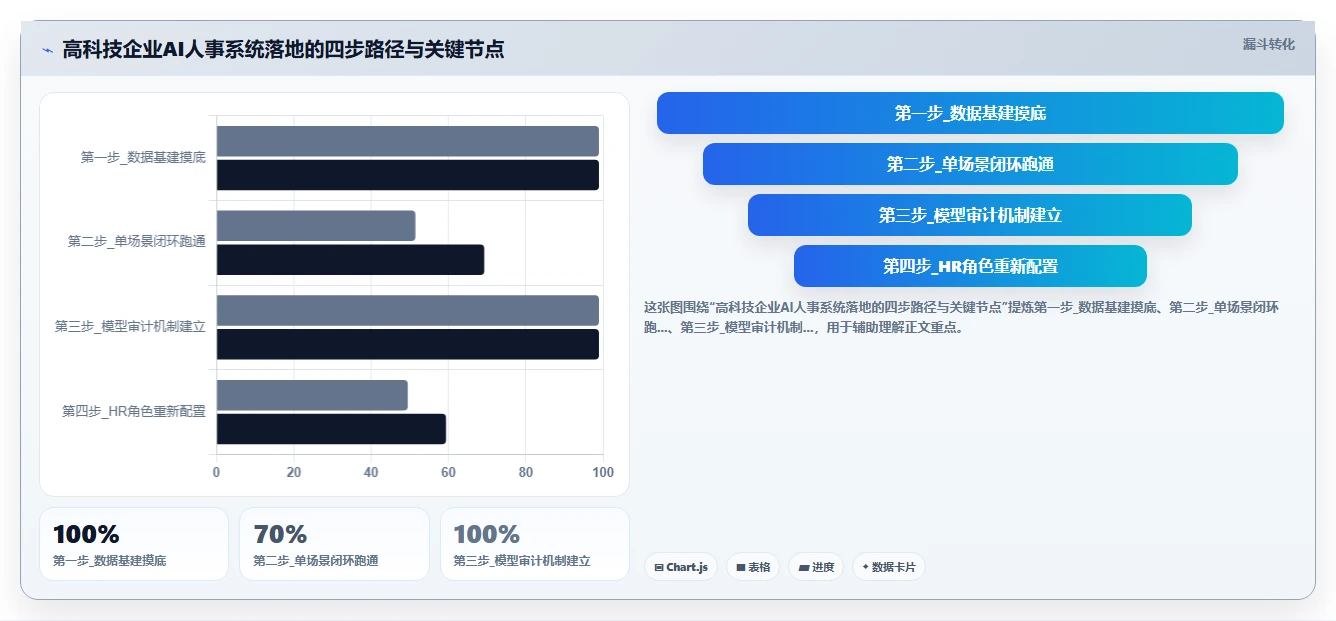Click the 漏斗转化 label in header
This screenshot has width=1336, height=621.
(1268, 45)
